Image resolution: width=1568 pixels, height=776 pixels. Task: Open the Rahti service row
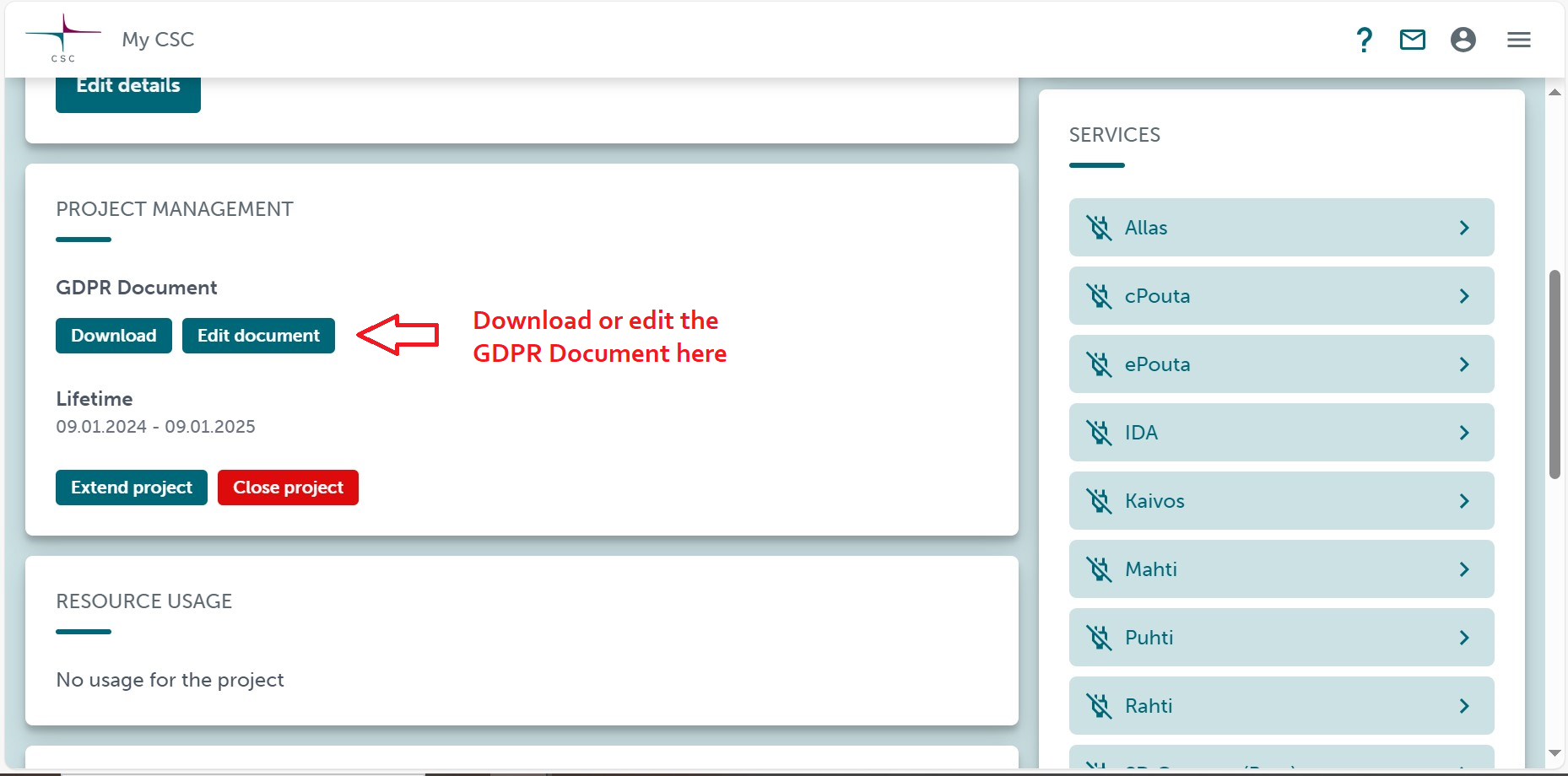pos(1280,706)
